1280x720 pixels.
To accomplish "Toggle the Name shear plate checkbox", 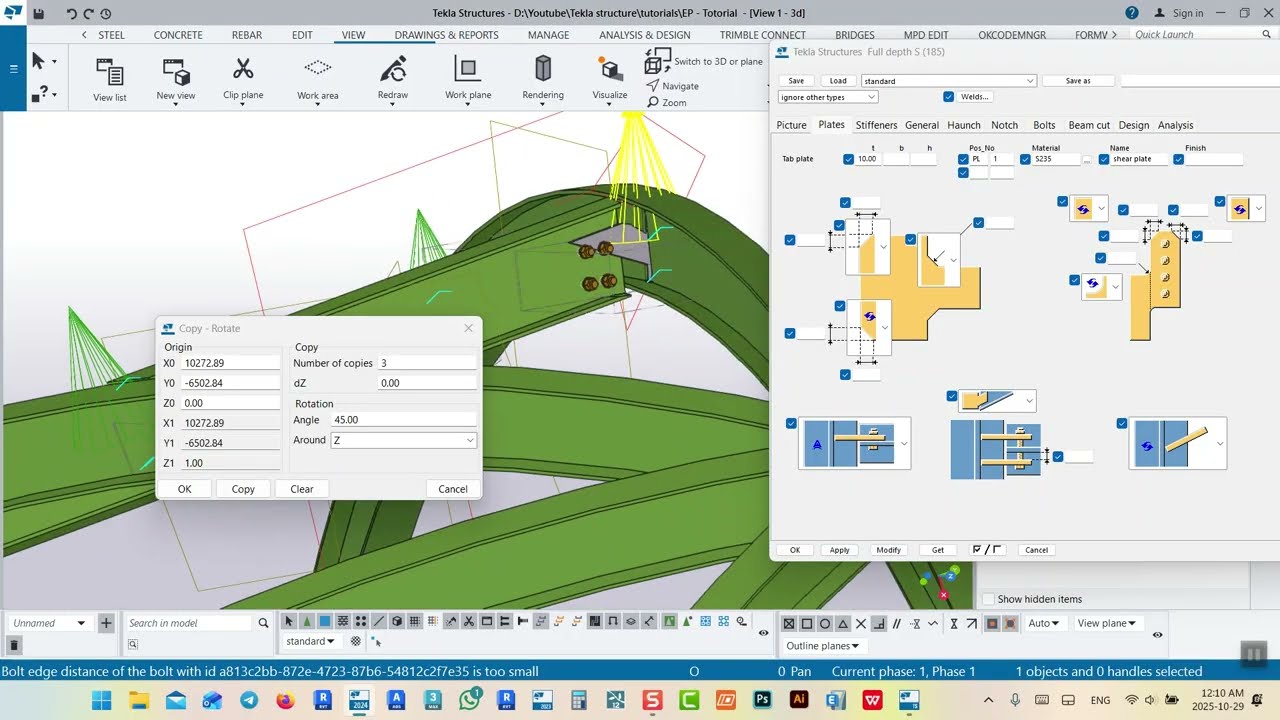I will click(1104, 159).
